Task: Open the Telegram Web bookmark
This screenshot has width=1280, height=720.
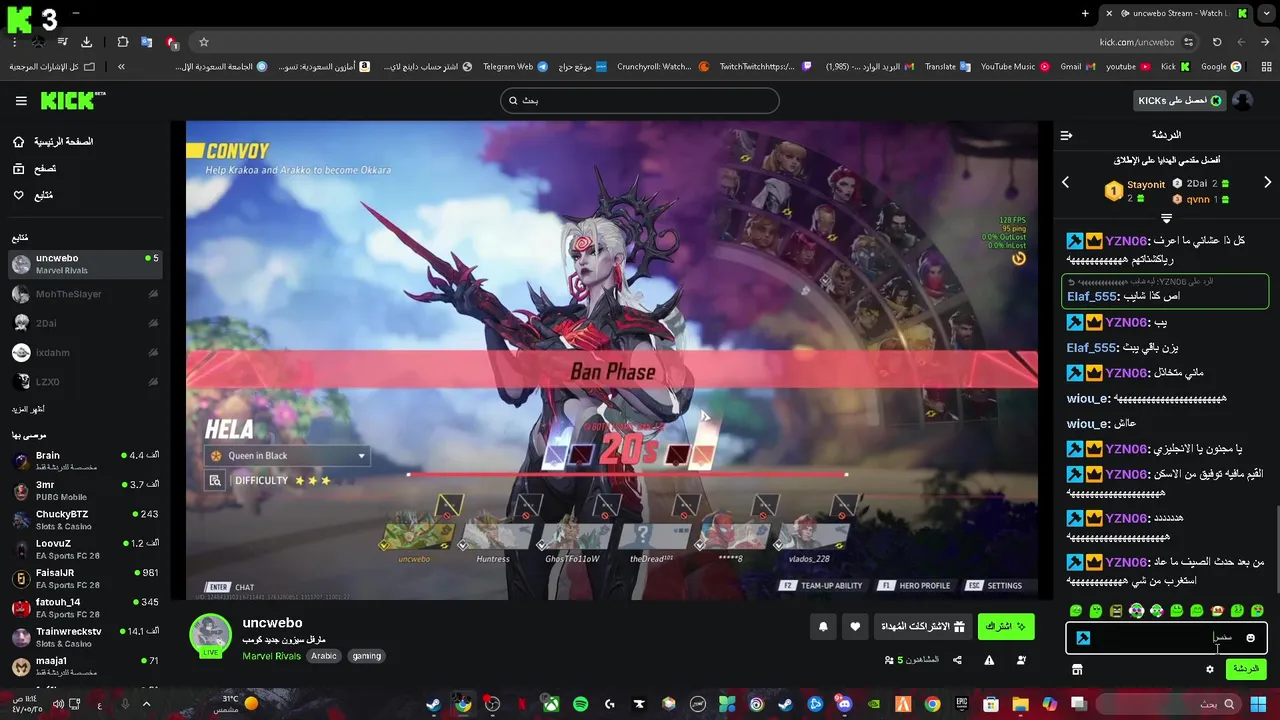Action: [x=515, y=67]
